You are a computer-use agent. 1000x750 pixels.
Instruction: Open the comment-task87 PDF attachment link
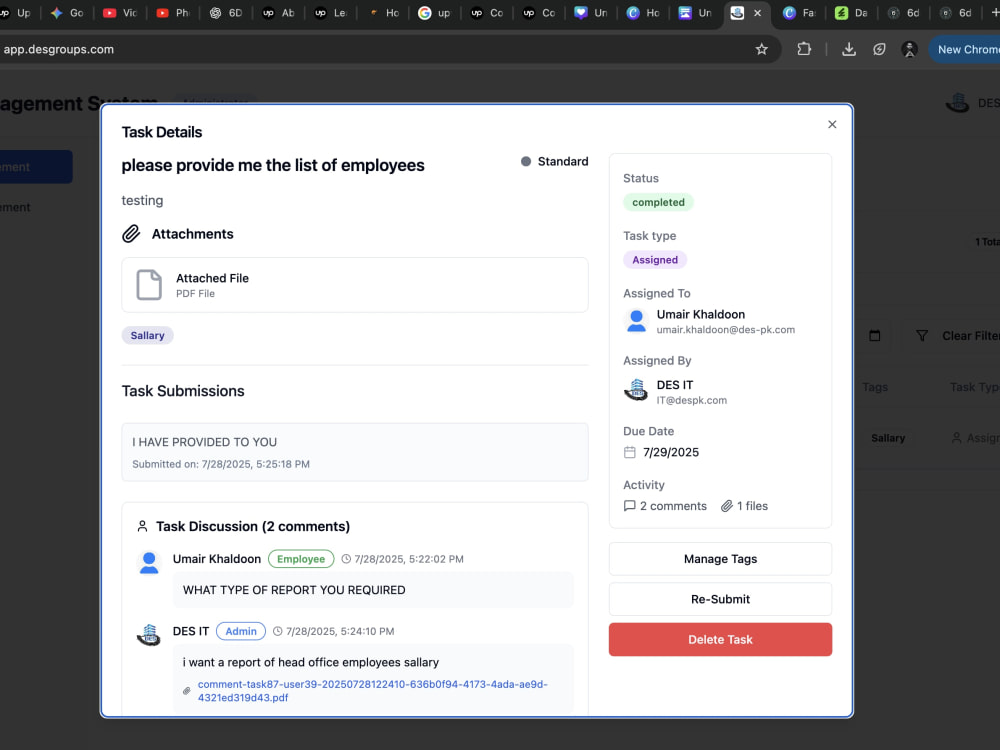372,691
